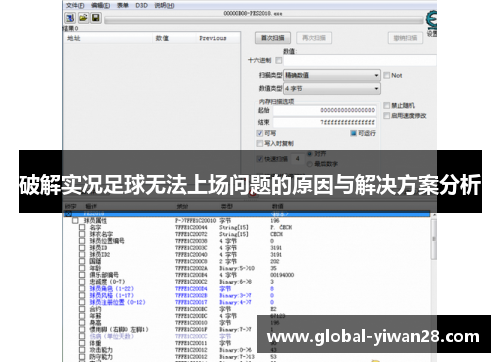Select the 球衣名字 description text

point(101,234)
